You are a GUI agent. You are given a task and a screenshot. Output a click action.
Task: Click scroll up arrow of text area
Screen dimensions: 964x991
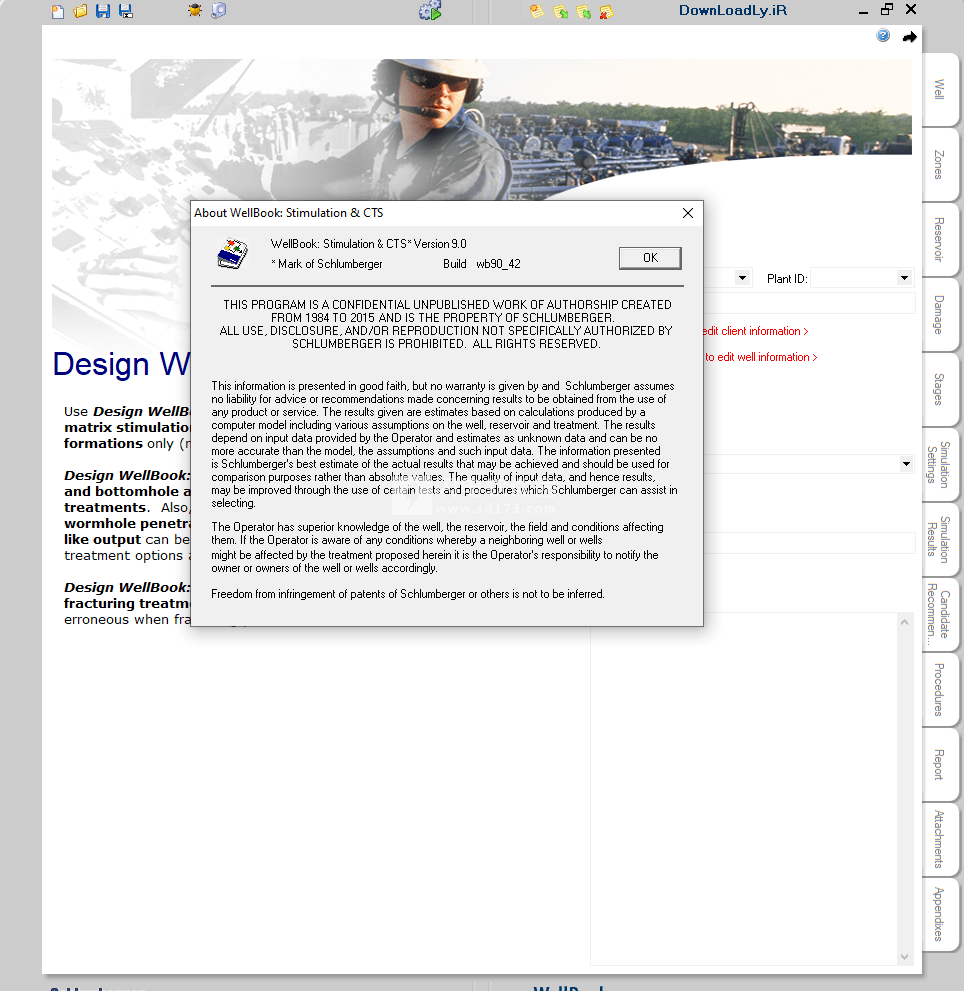pyautogui.click(x=905, y=623)
